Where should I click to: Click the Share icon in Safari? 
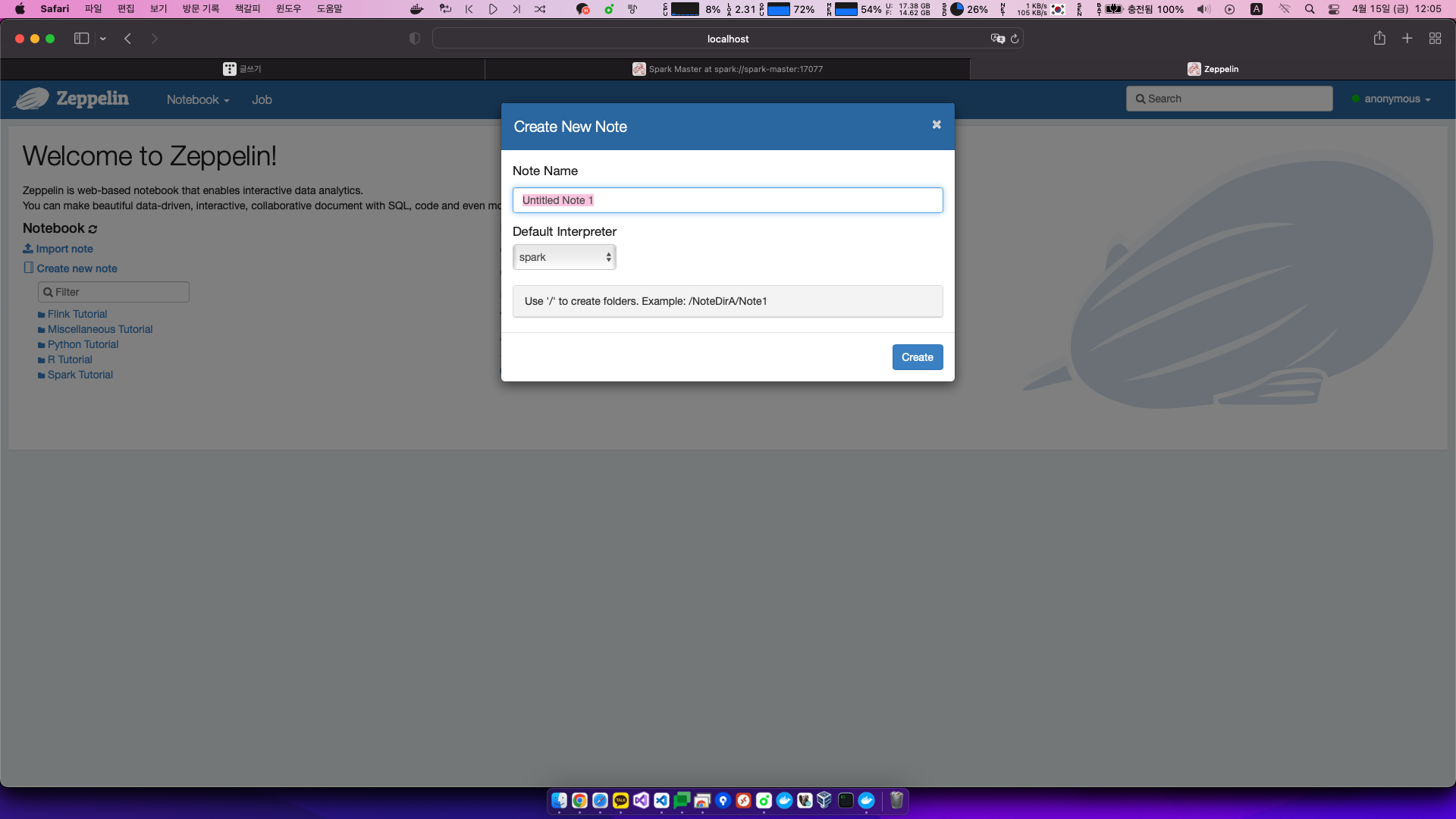tap(1379, 38)
